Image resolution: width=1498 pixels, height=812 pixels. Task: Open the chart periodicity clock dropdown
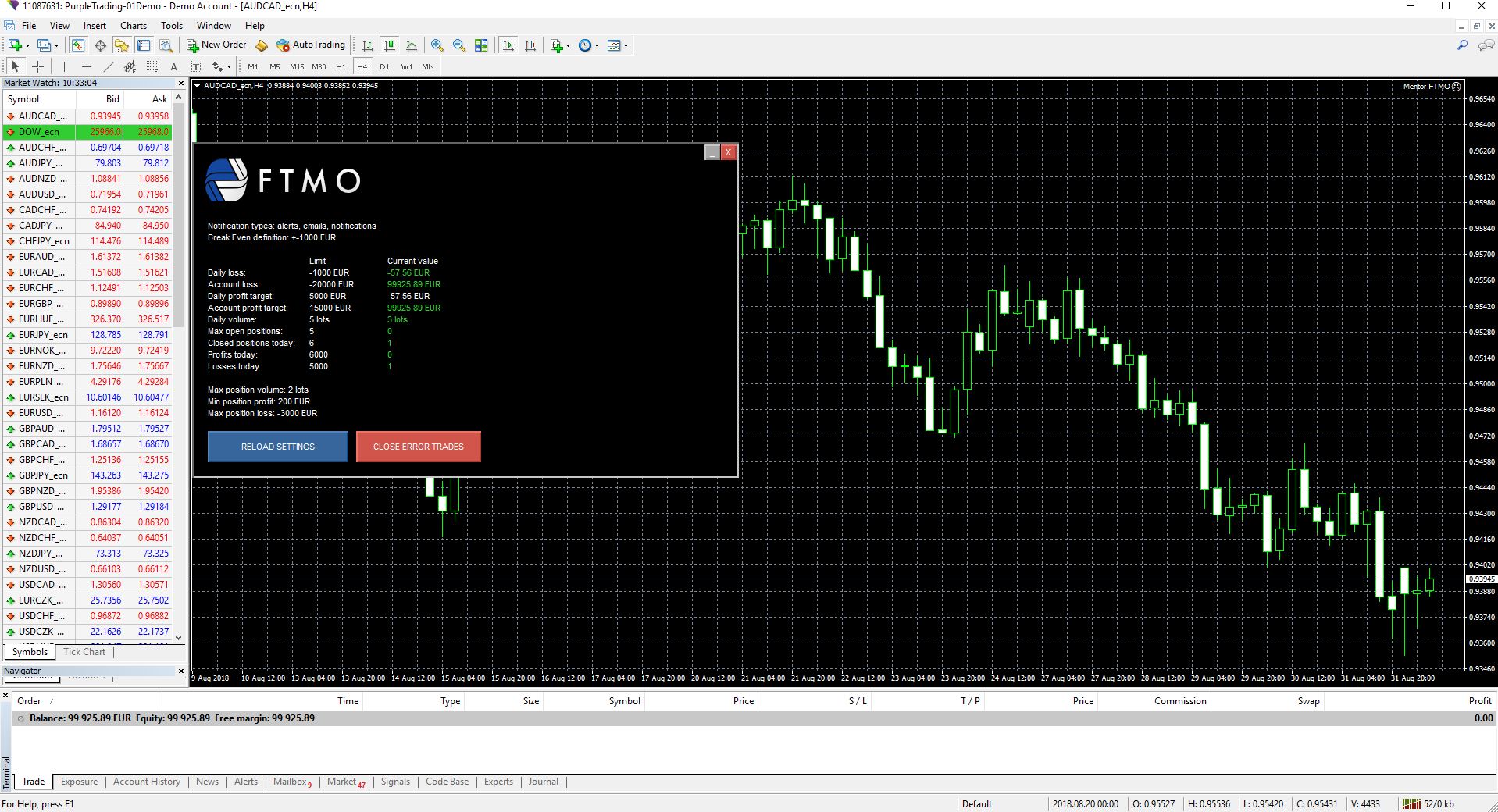tap(588, 45)
